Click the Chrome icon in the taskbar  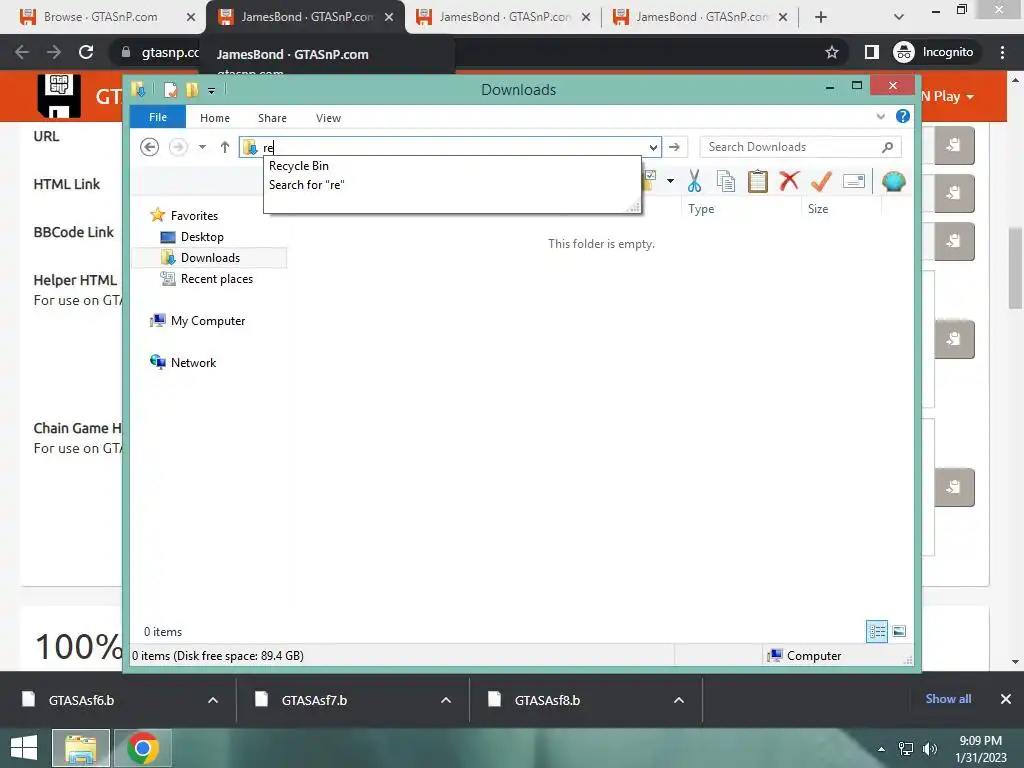pos(143,748)
